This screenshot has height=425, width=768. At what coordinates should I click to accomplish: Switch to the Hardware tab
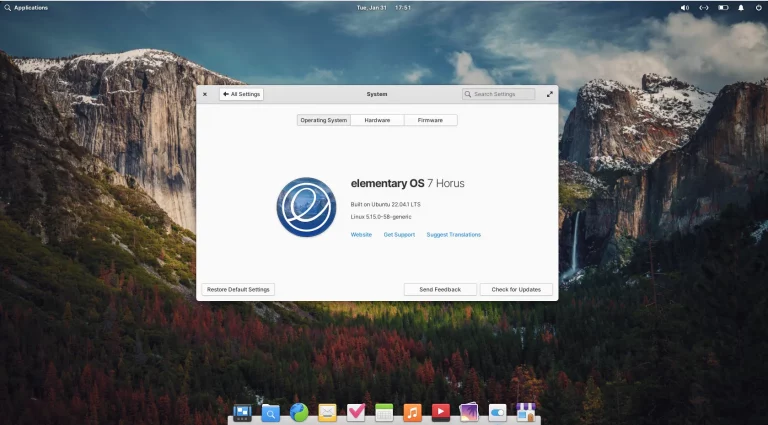[377, 120]
